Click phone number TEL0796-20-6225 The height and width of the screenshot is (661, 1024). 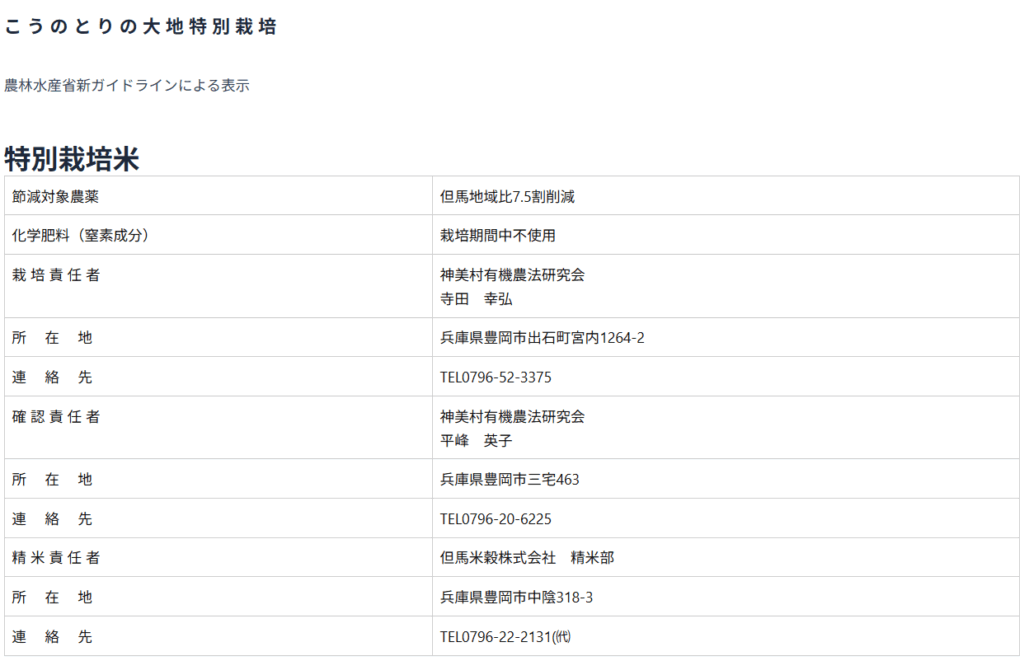pyautogui.click(x=495, y=519)
